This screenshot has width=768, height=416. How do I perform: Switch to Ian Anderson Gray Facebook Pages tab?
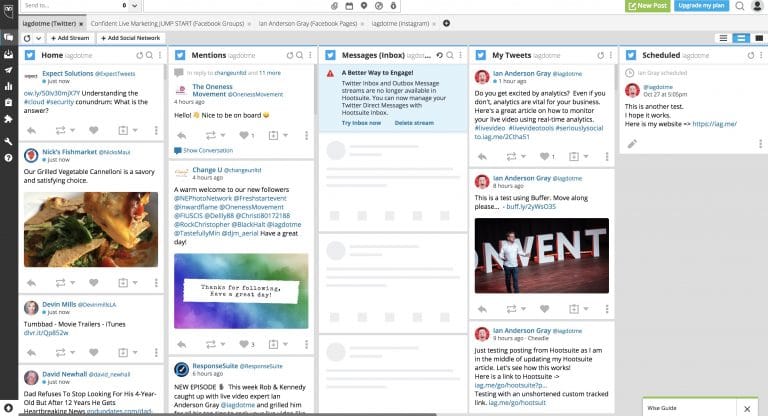coord(308,23)
